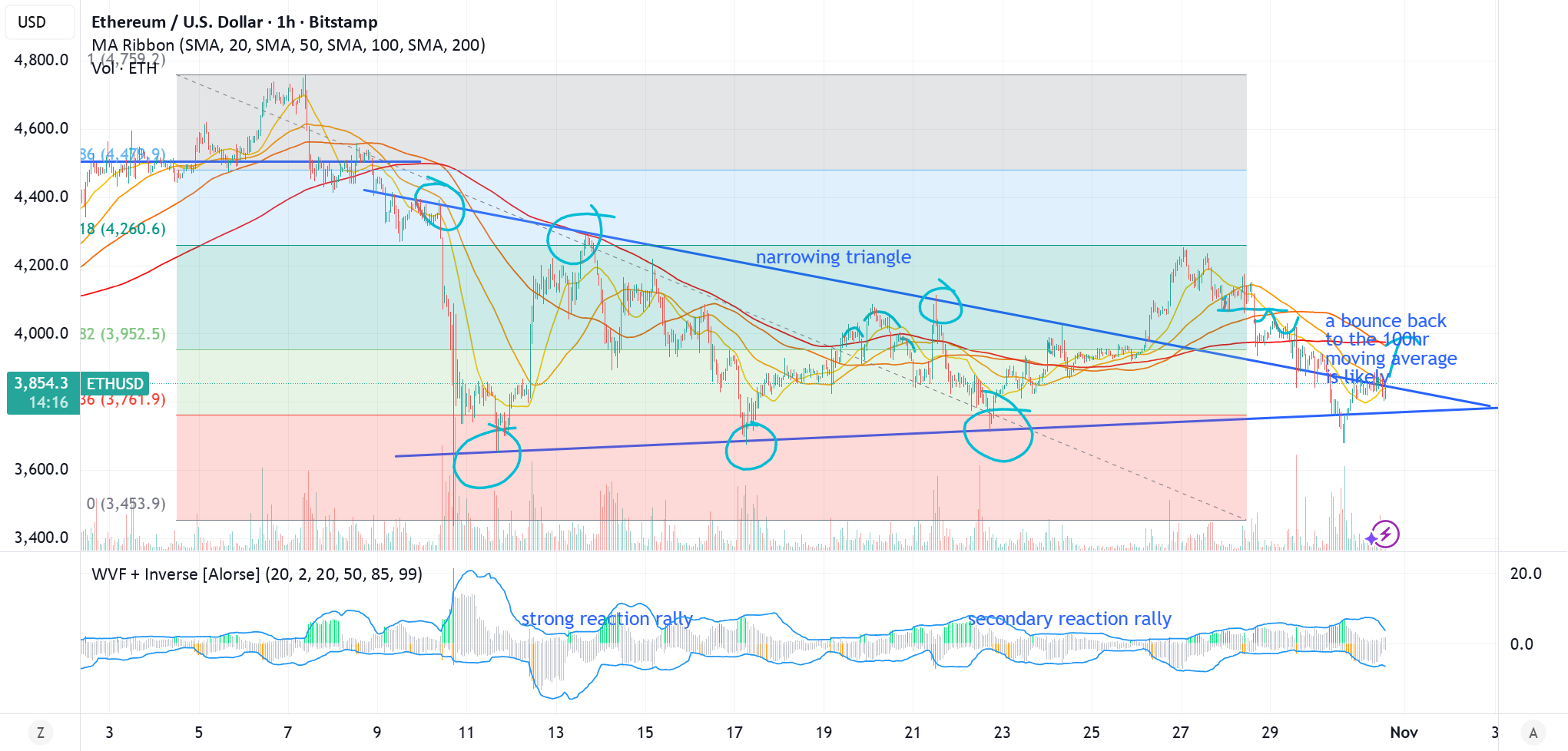The height and width of the screenshot is (751, 1568).
Task: Open the WVF + Inverse indicator legend
Action: click(x=257, y=574)
